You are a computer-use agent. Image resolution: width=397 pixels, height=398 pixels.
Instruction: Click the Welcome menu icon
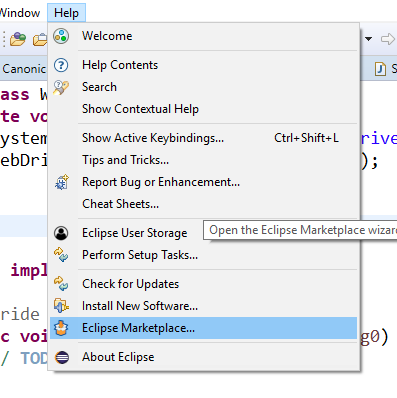tap(61, 36)
